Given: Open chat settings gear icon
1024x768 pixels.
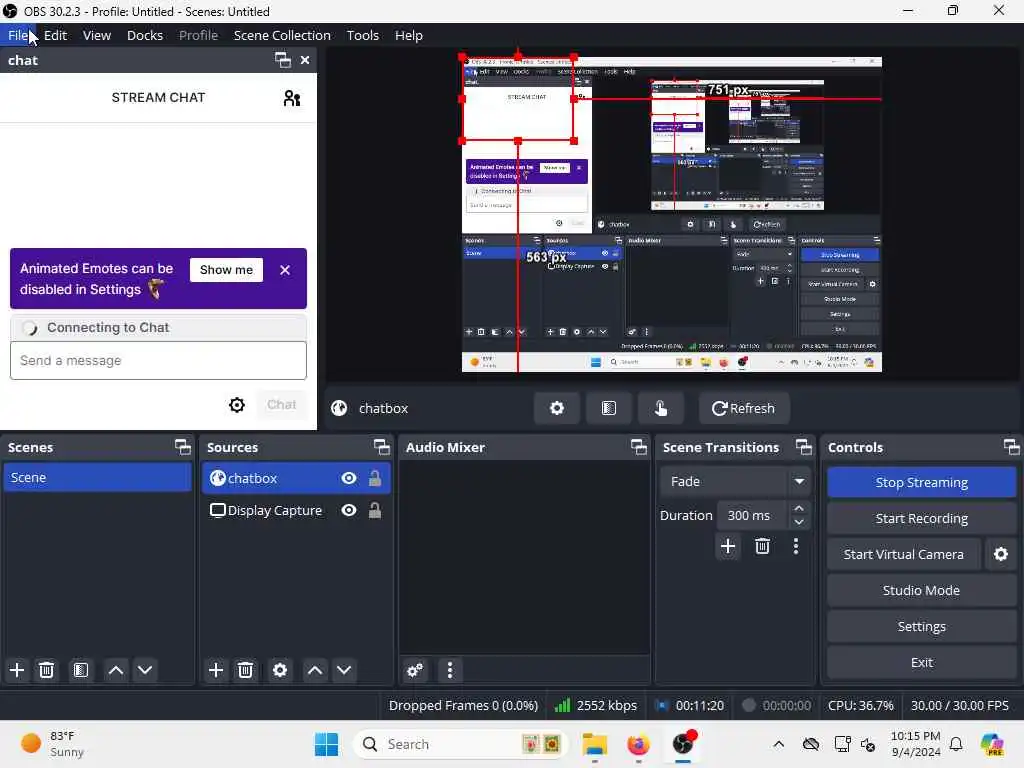Looking at the screenshot, I should [x=237, y=405].
